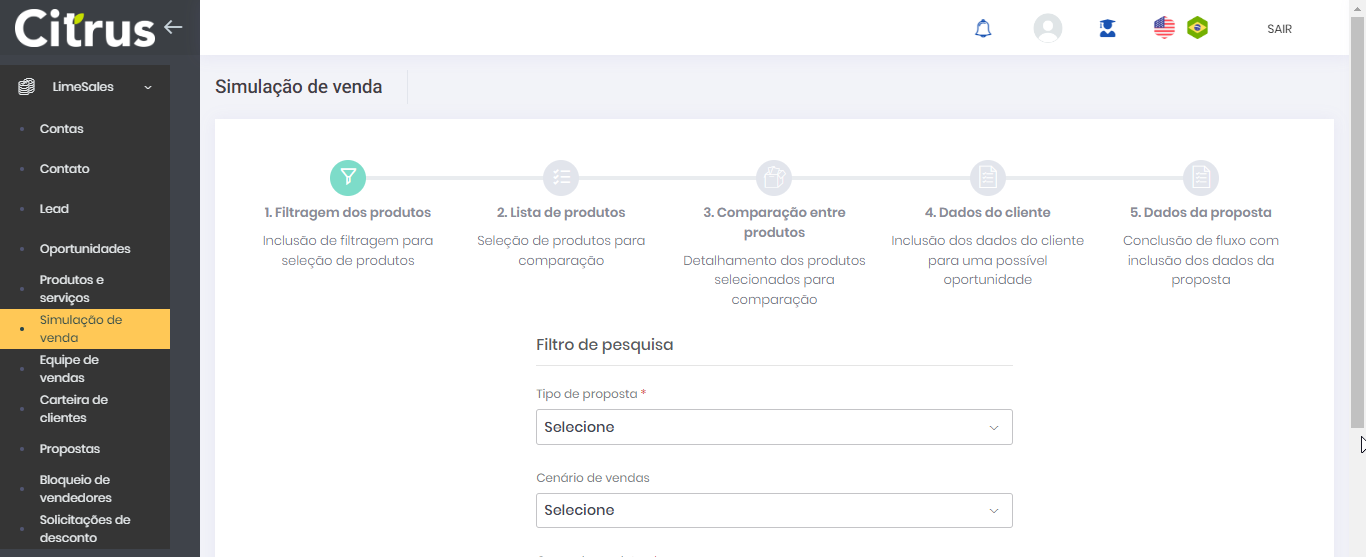
Task: Open the user profile avatar
Action: 1047,29
